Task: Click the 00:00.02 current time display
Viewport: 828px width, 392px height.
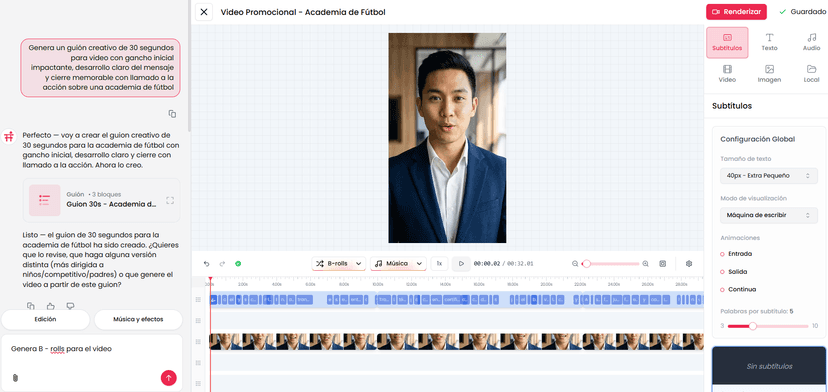Action: (486, 264)
